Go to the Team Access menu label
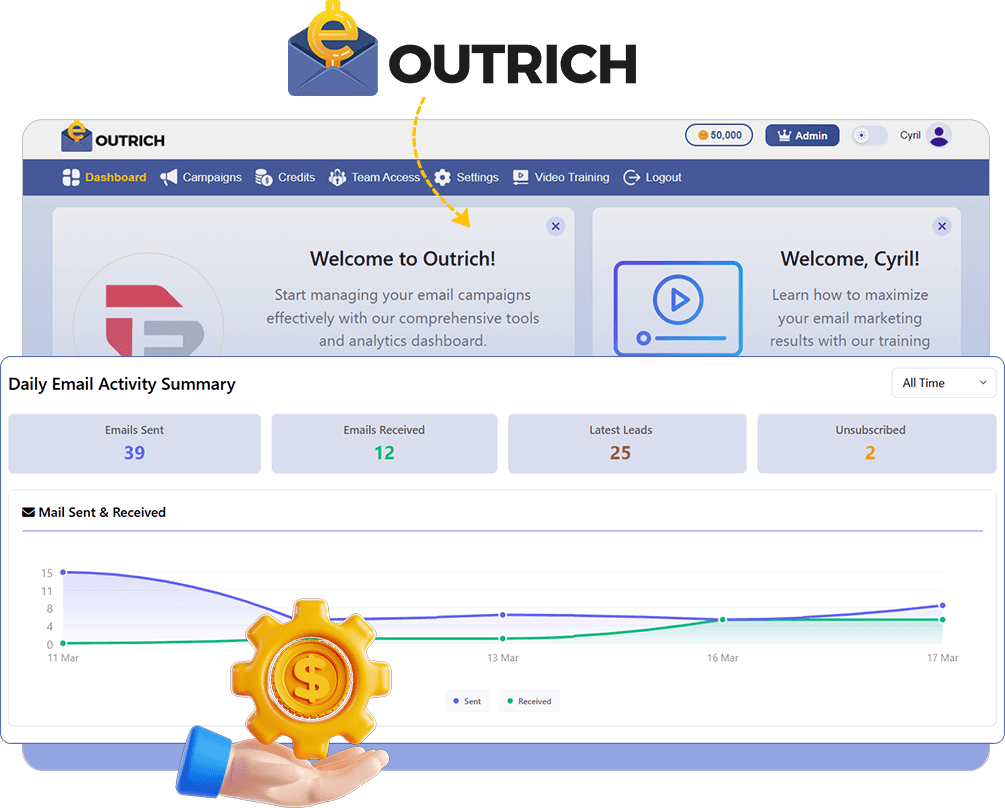1005x808 pixels. tap(385, 177)
